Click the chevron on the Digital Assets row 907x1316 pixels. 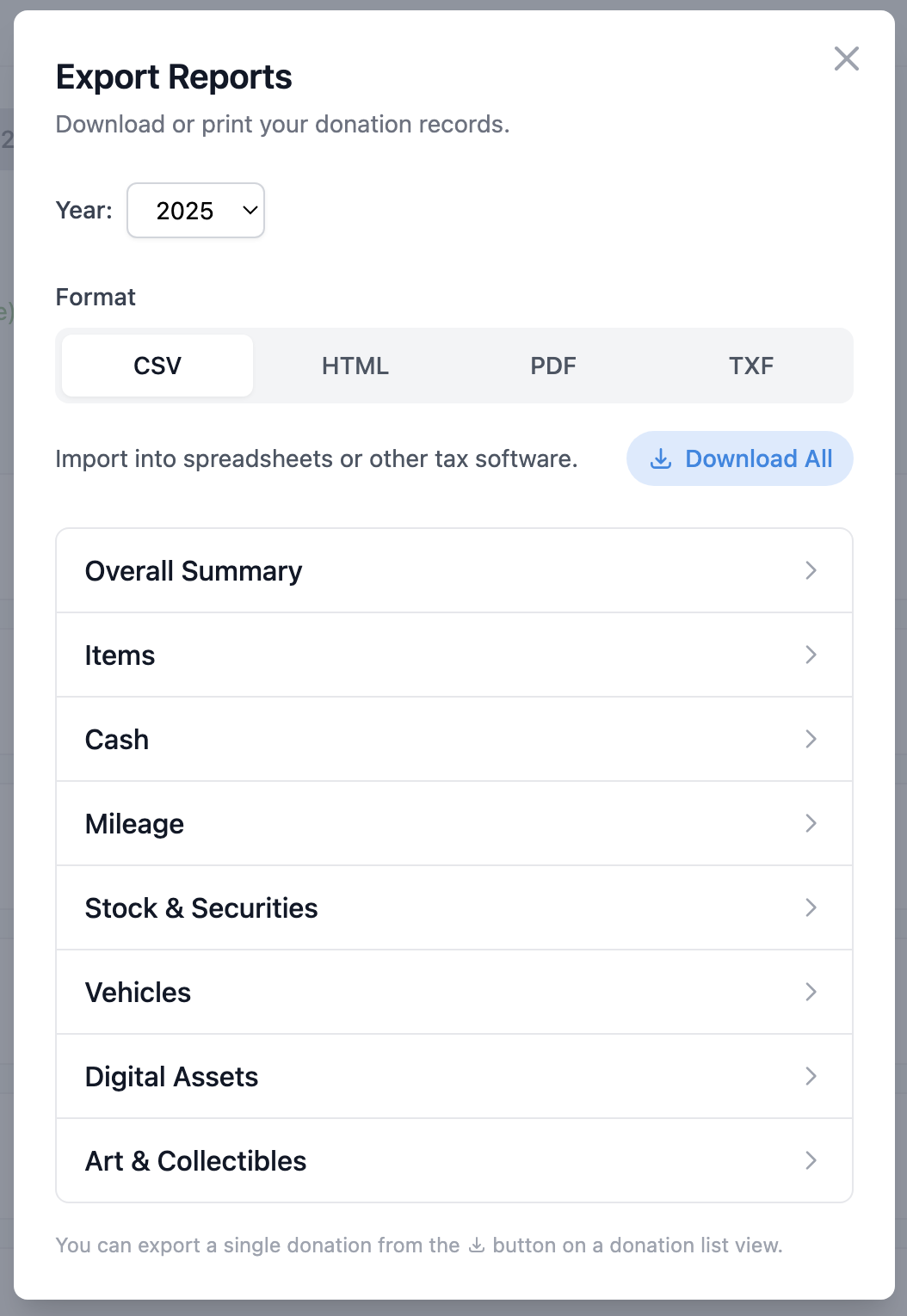(x=811, y=1076)
